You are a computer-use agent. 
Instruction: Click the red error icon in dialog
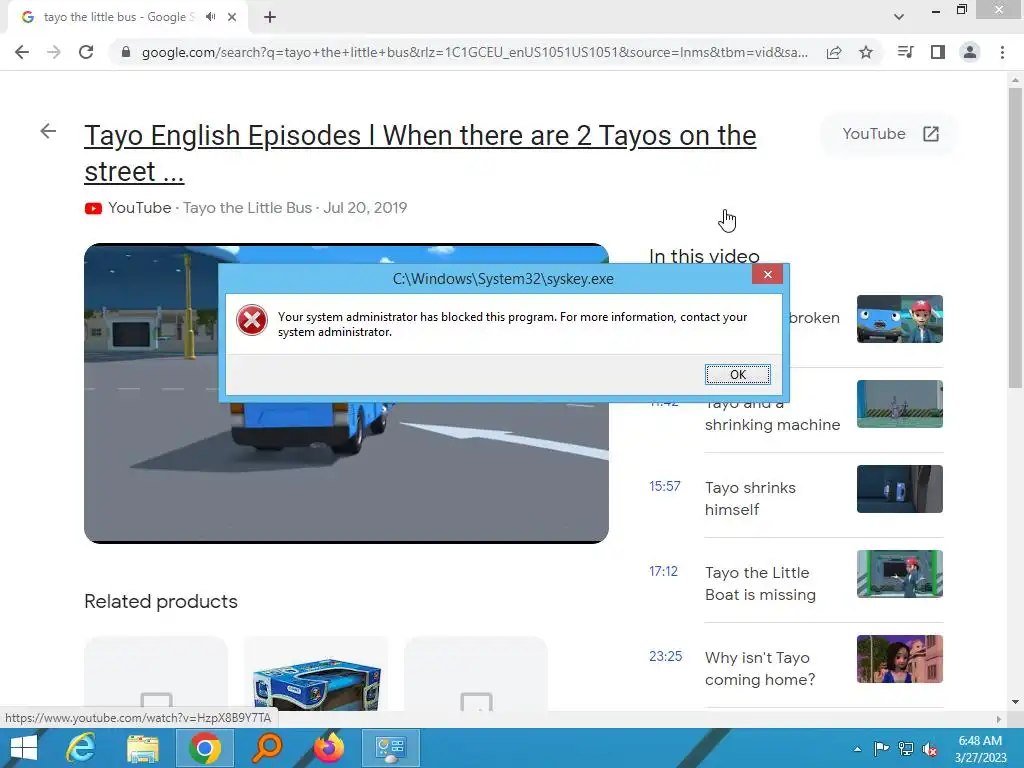(x=252, y=321)
